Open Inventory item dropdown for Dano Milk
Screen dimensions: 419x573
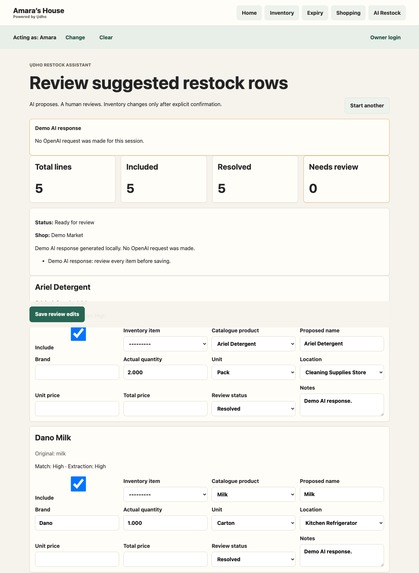(165, 494)
